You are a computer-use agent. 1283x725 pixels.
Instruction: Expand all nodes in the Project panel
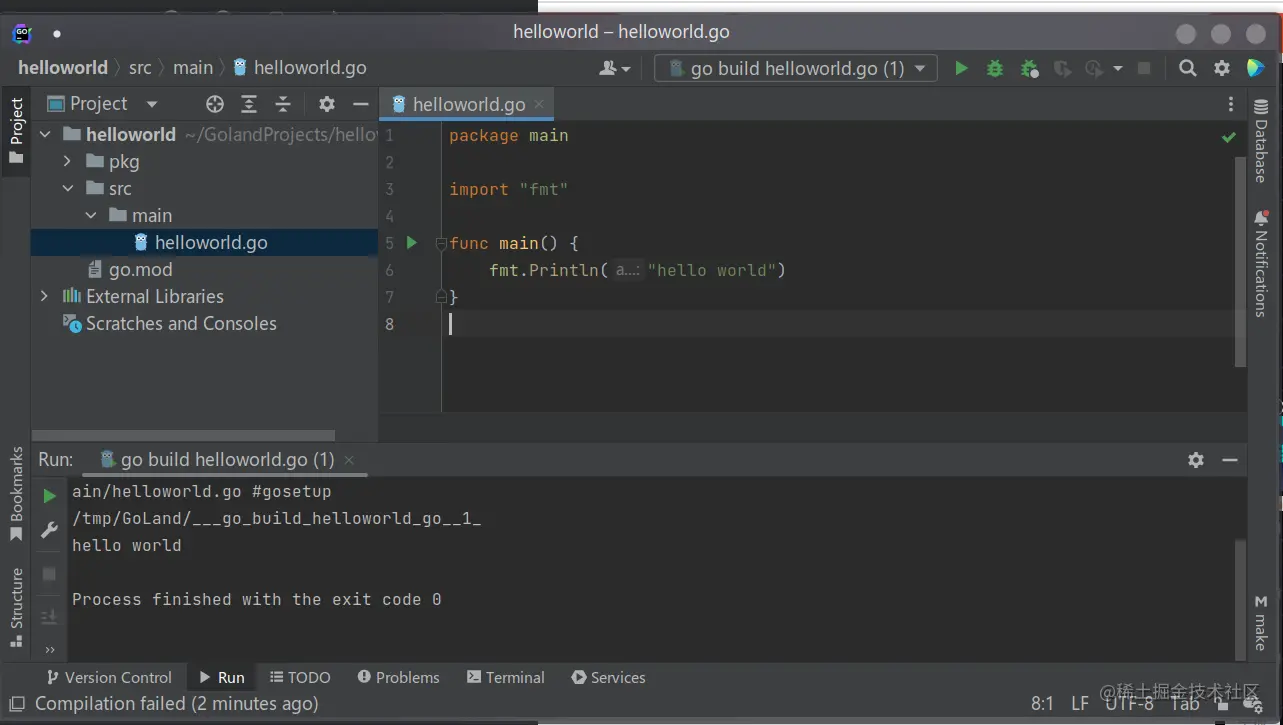tap(249, 104)
